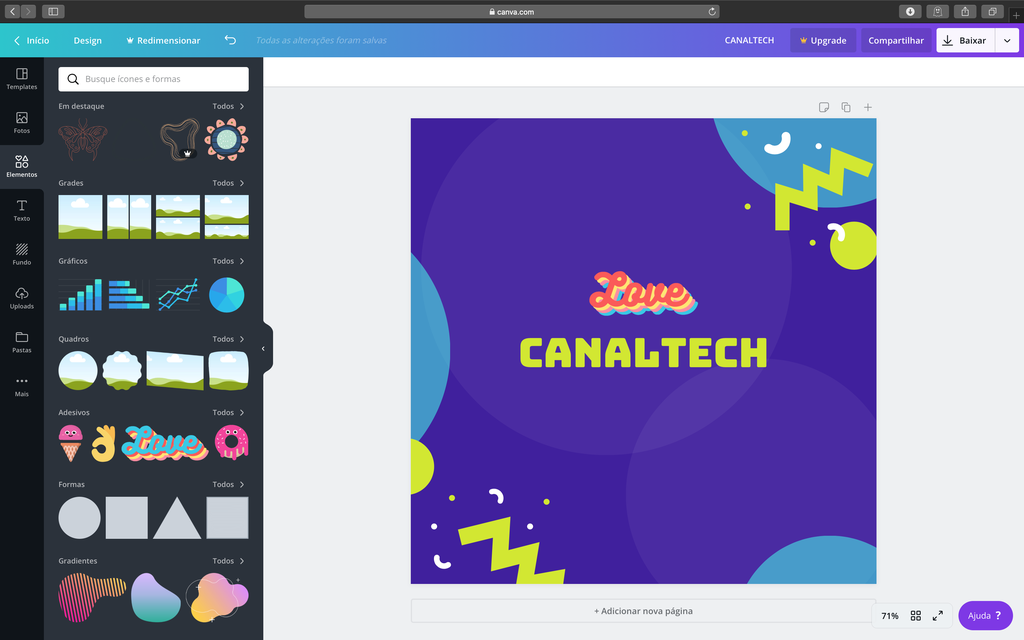Open the dropdown arrow next to Baixar
Viewport: 1024px width, 640px height.
1007,40
